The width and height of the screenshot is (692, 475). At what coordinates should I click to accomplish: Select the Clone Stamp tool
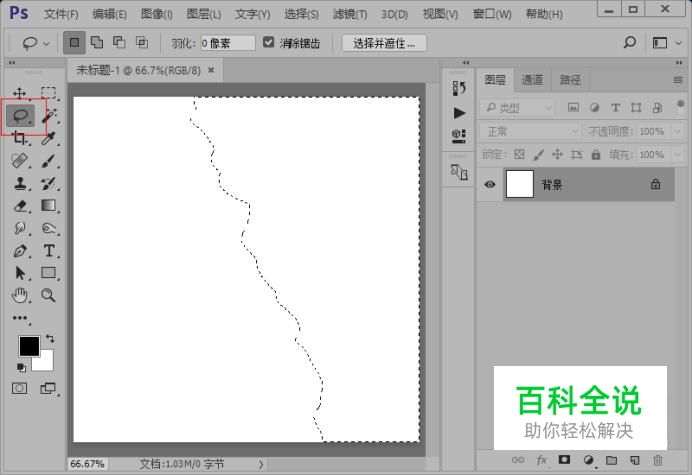pyautogui.click(x=20, y=183)
